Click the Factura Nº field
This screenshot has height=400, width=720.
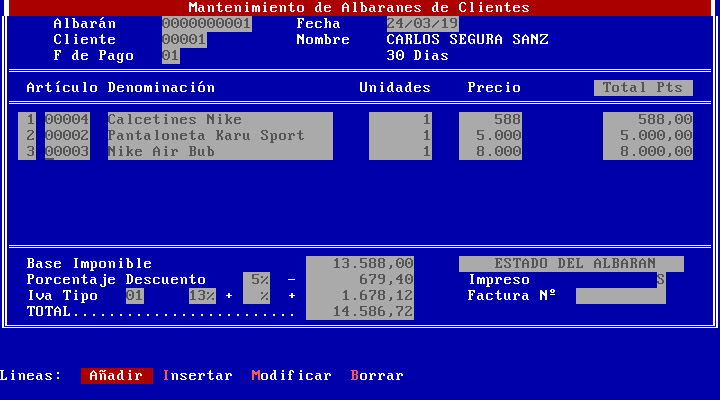click(x=621, y=296)
